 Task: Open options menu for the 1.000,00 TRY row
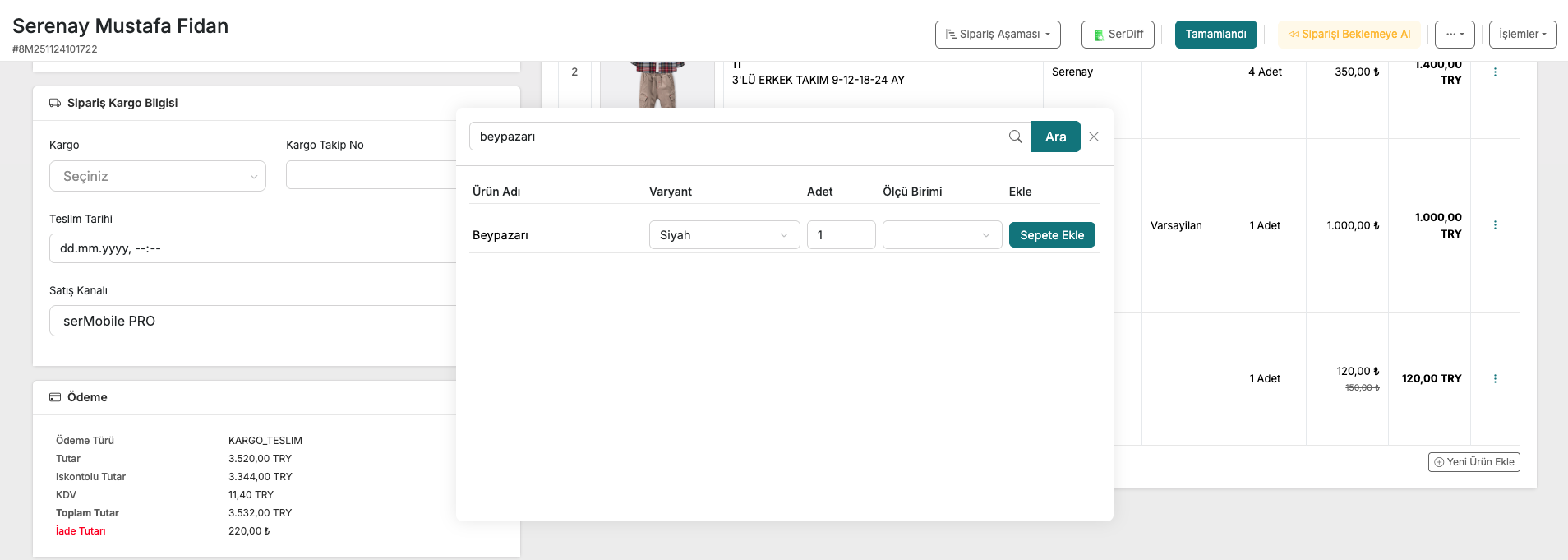click(x=1494, y=225)
